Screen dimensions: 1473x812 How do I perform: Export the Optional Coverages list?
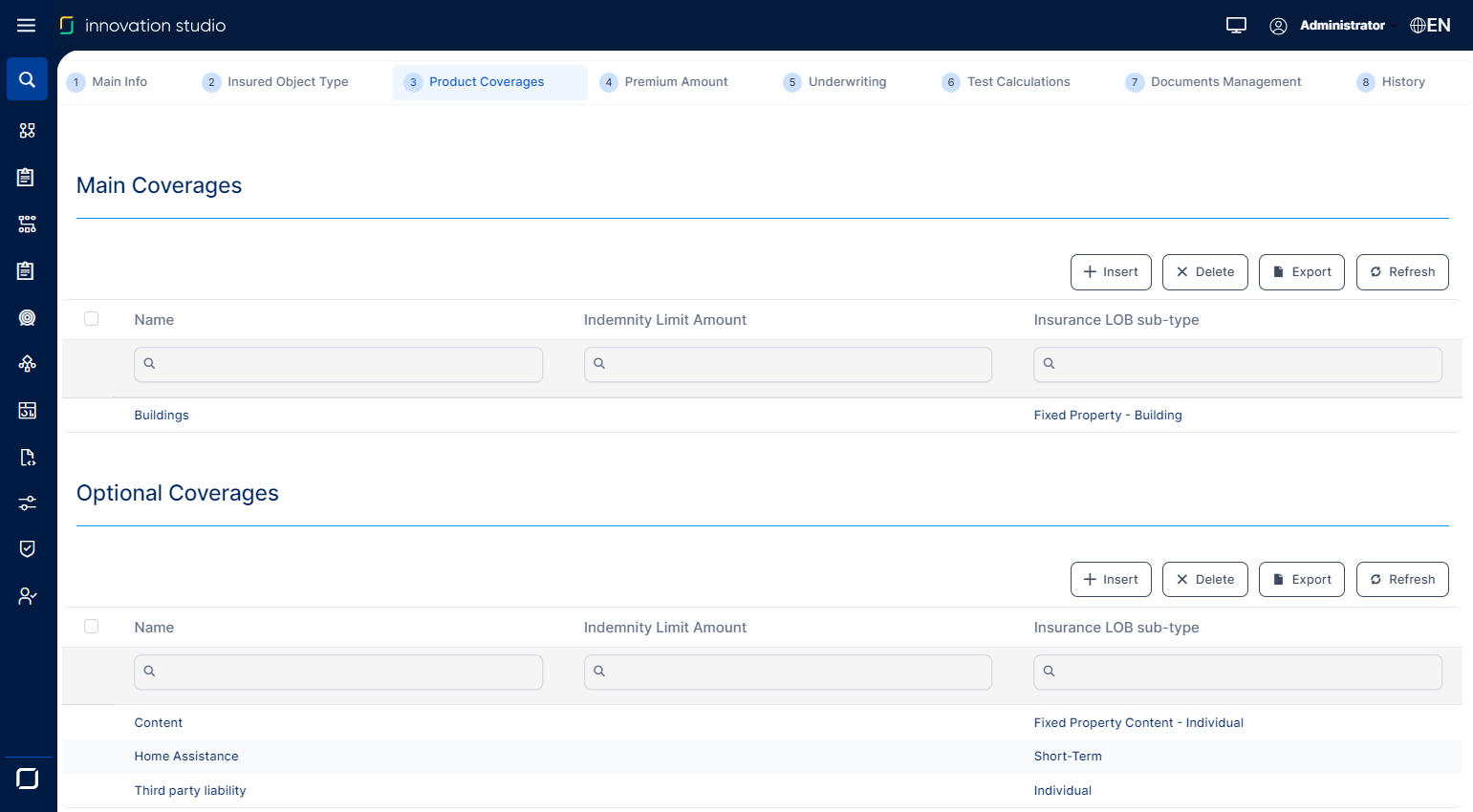[1301, 580]
